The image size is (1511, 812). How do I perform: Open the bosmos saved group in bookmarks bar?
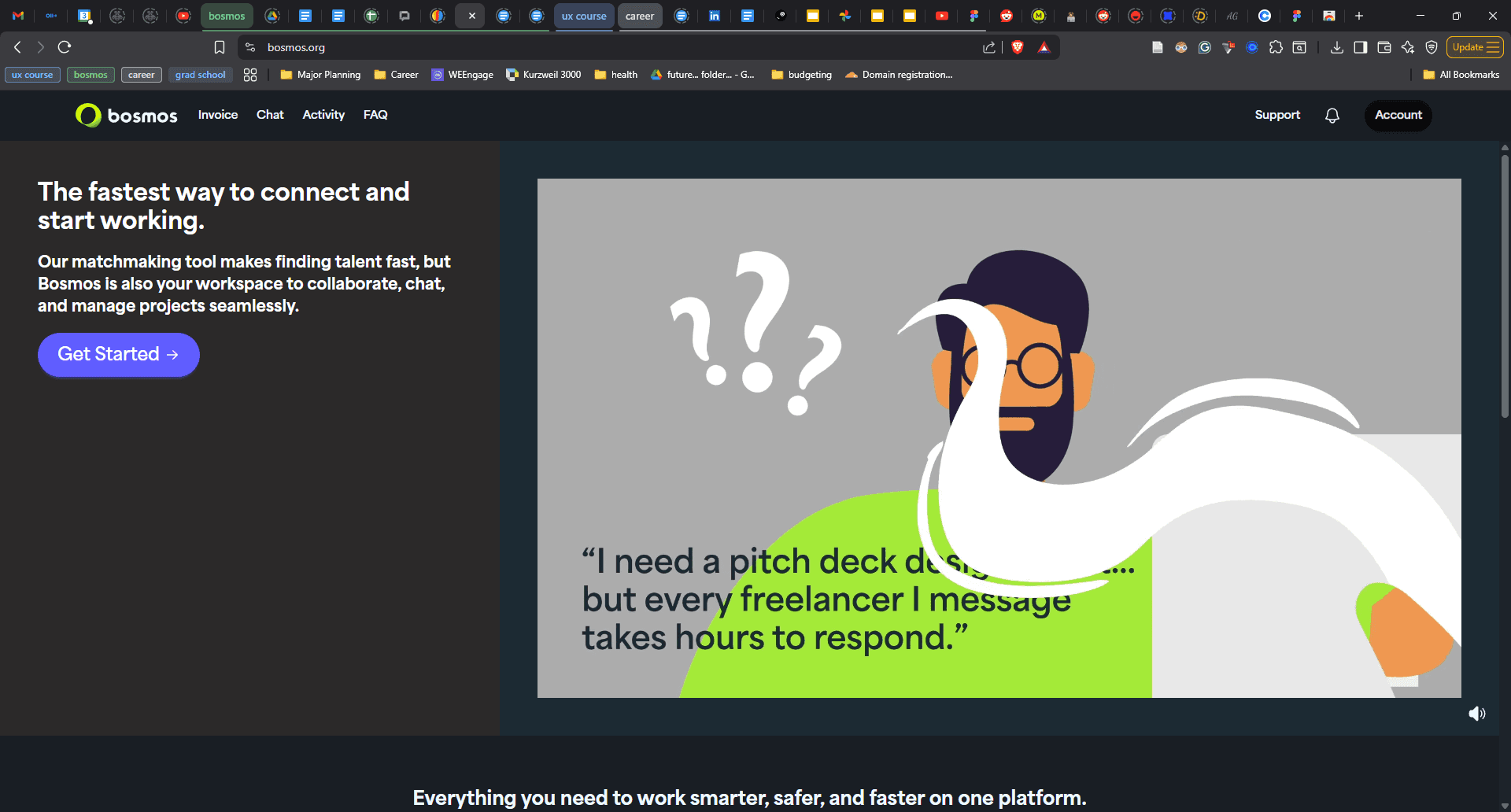pyautogui.click(x=91, y=75)
